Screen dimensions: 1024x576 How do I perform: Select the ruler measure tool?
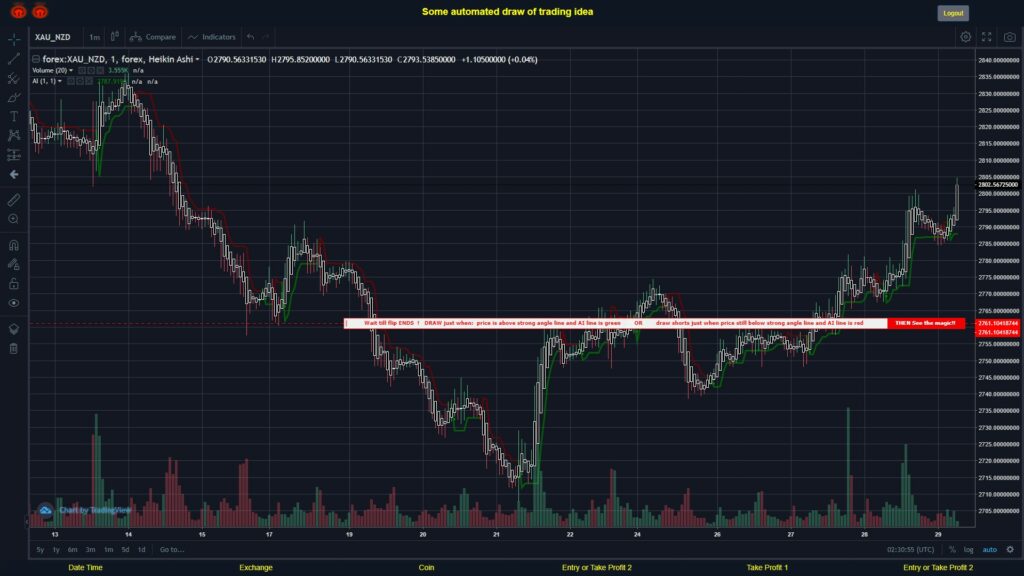click(x=14, y=200)
